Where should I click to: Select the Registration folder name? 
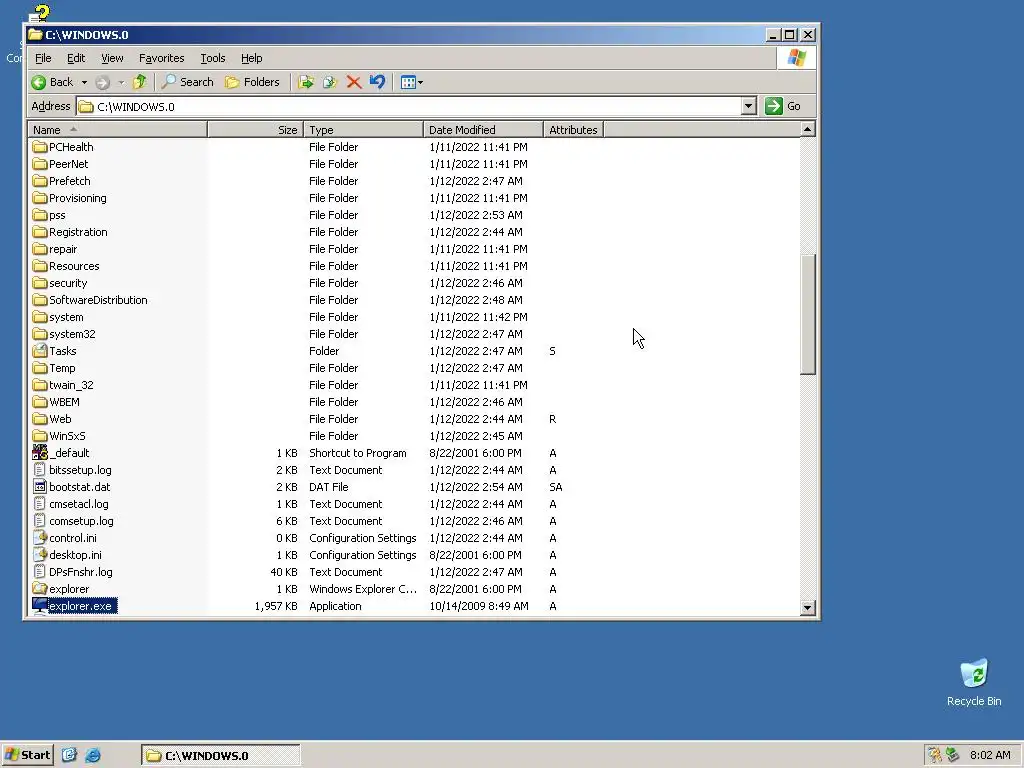(78, 232)
